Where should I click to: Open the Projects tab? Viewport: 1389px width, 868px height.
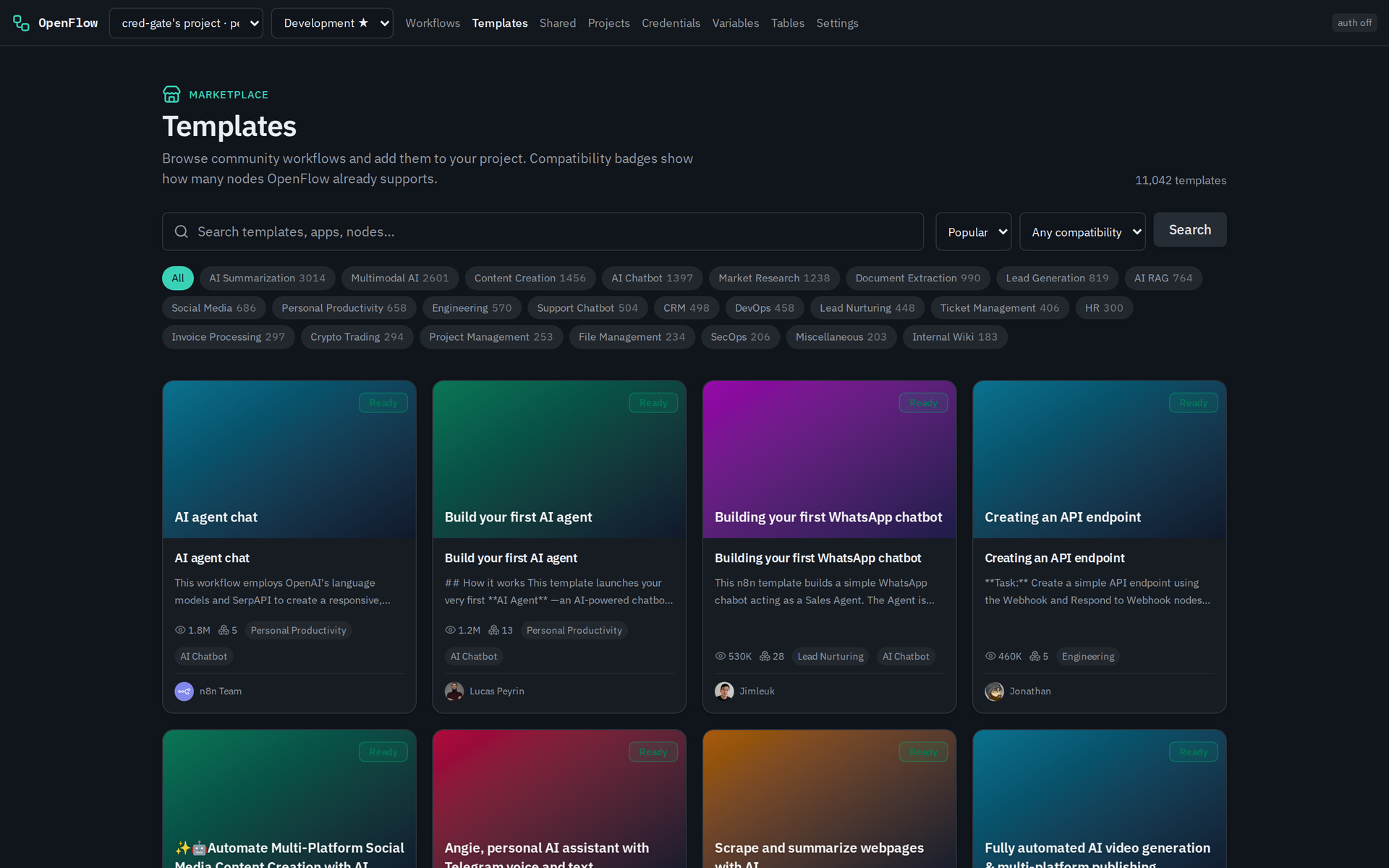pyautogui.click(x=608, y=23)
